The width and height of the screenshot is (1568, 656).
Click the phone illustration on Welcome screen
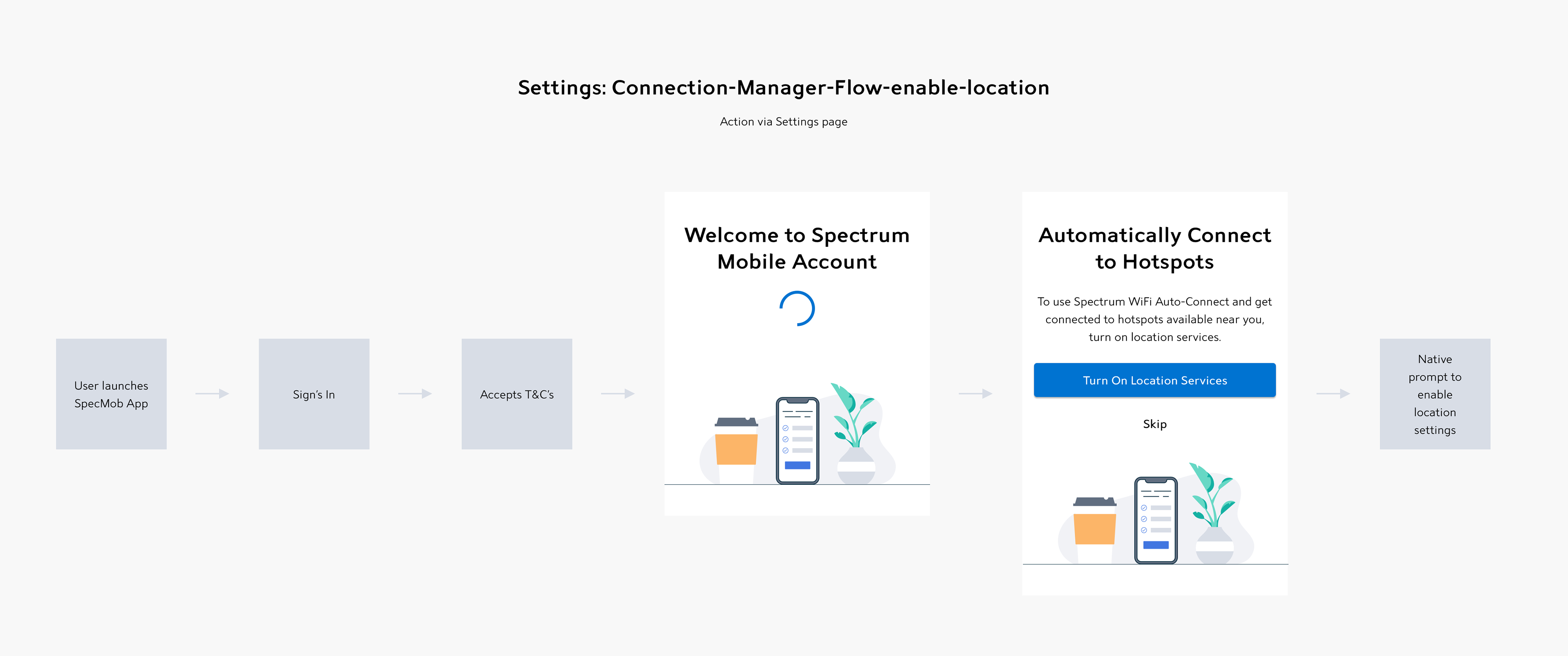pos(797,440)
